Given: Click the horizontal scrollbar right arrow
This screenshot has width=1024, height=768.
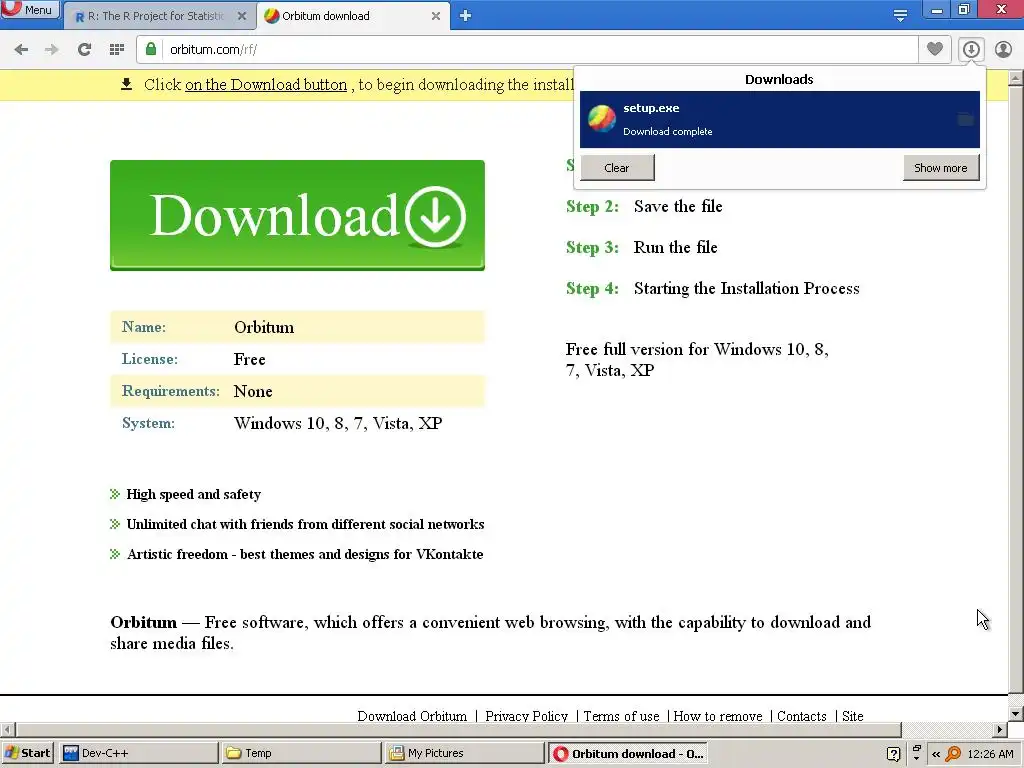Looking at the screenshot, I should coord(1000,729).
